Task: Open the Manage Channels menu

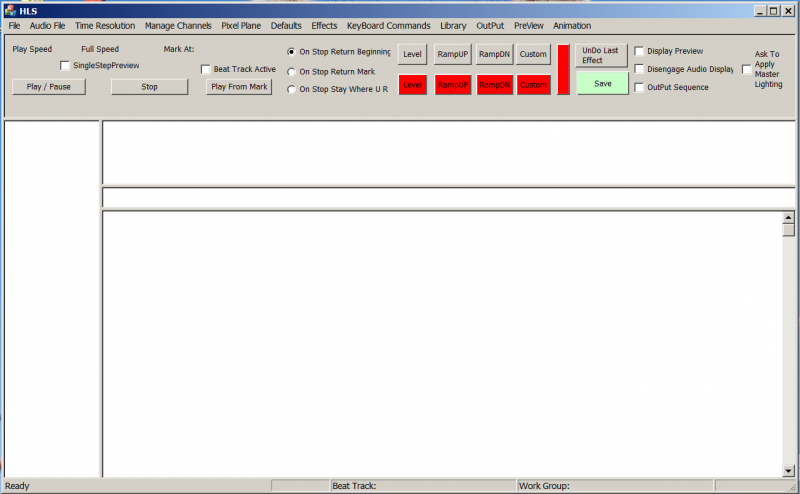Action: pyautogui.click(x=178, y=25)
